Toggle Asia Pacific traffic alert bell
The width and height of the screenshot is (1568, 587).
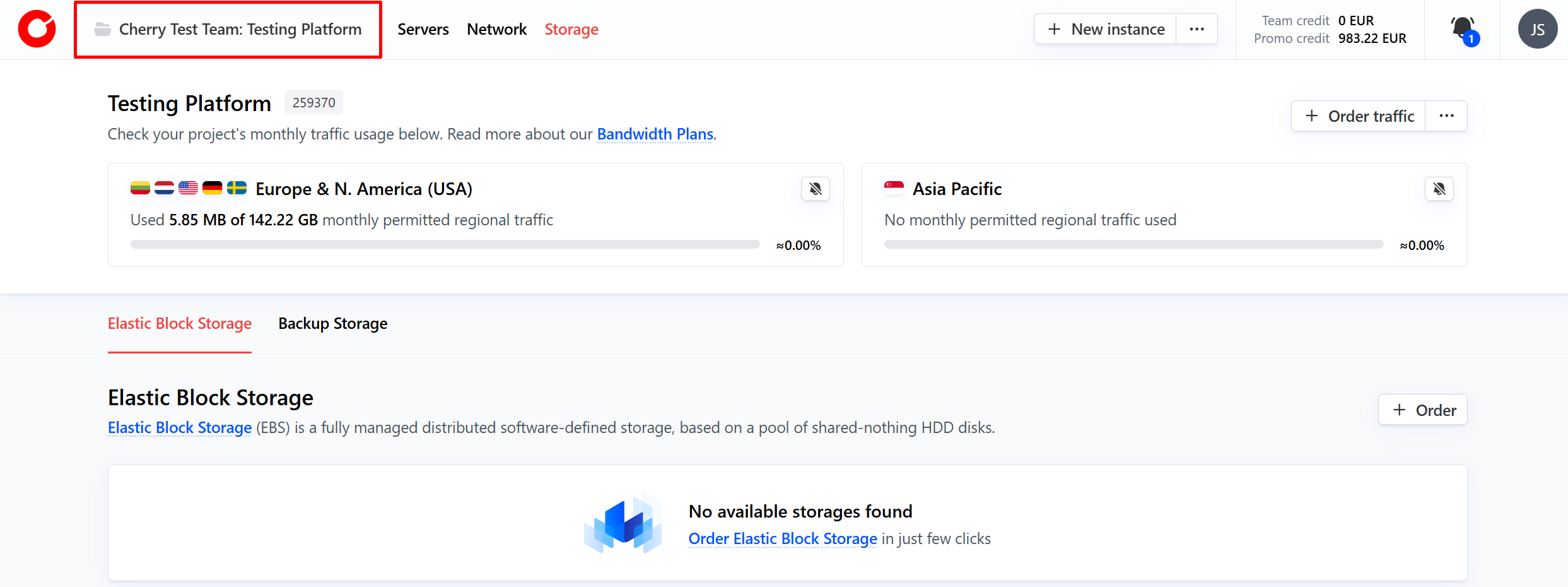pos(1439,189)
